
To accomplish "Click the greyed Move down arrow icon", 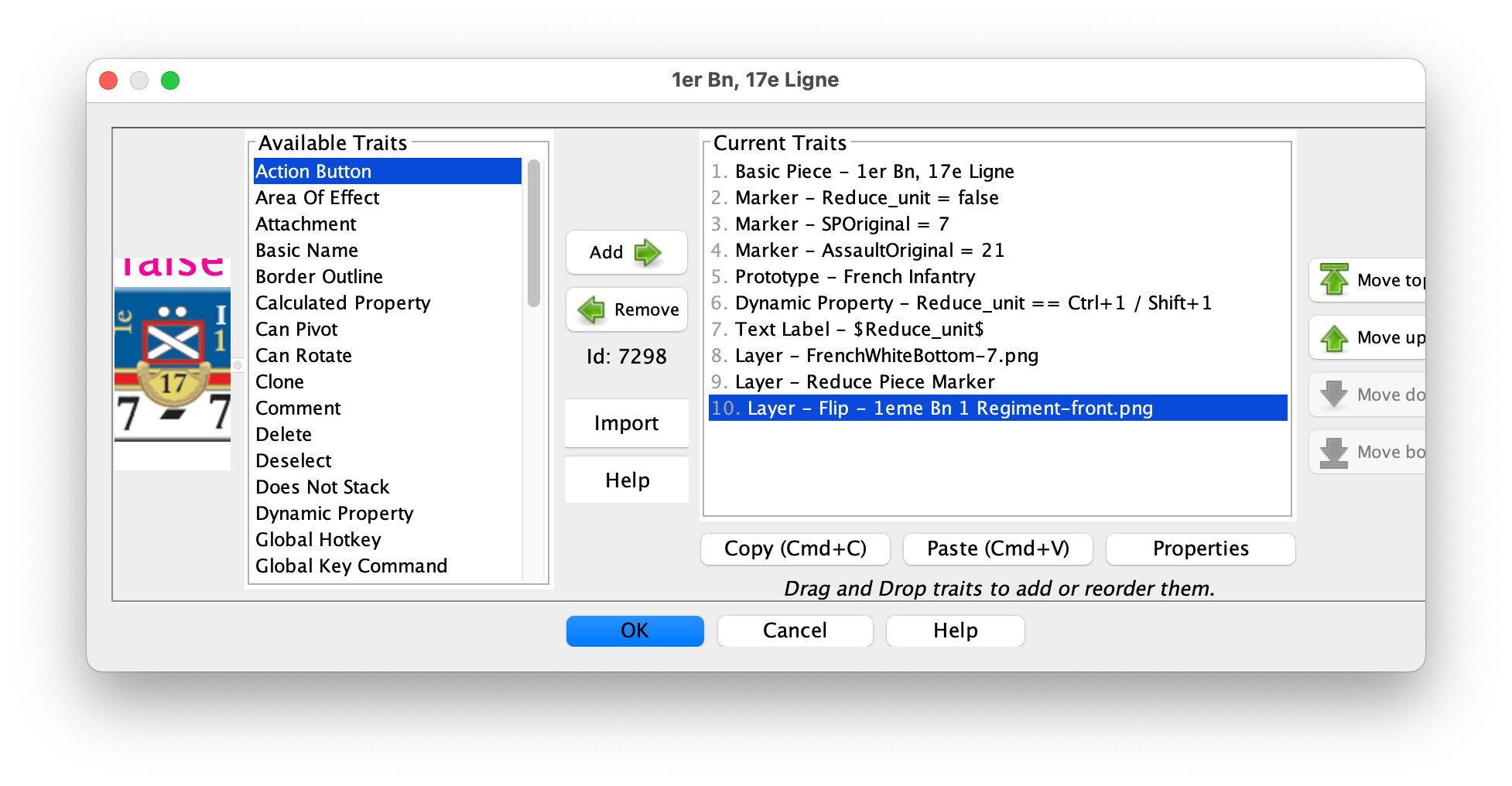I will coord(1334,395).
